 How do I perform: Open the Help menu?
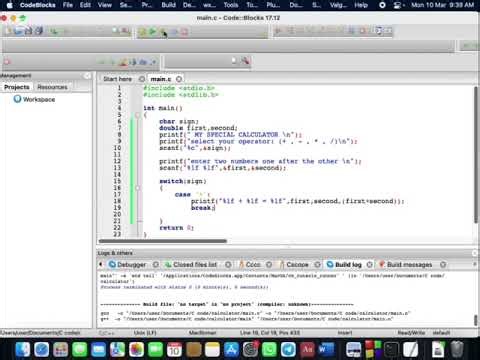(x=361, y=5)
